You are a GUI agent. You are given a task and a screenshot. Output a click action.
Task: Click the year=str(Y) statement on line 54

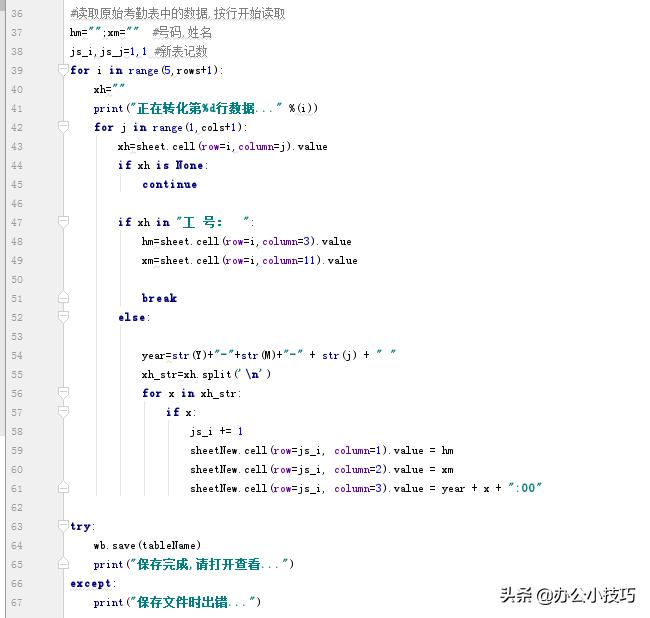(x=268, y=355)
